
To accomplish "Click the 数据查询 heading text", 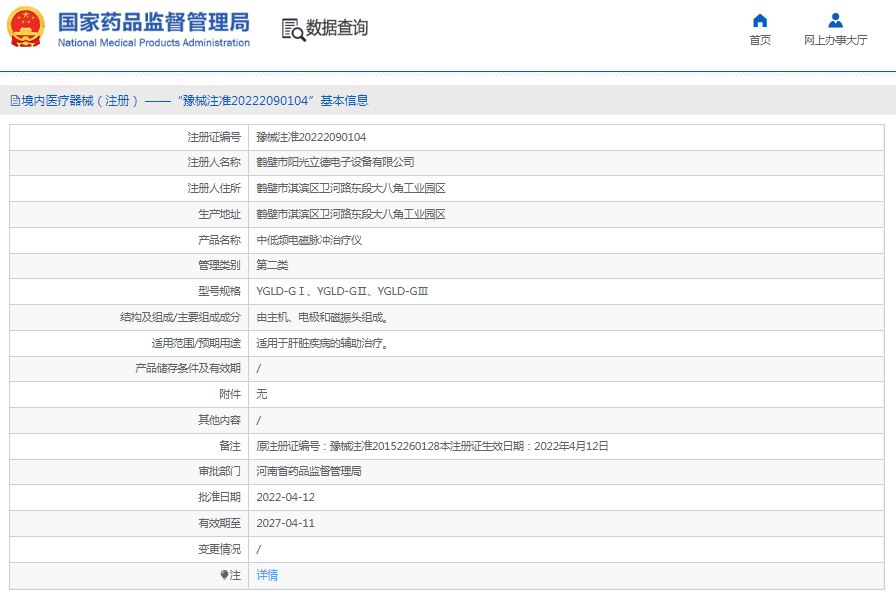I will [337, 27].
